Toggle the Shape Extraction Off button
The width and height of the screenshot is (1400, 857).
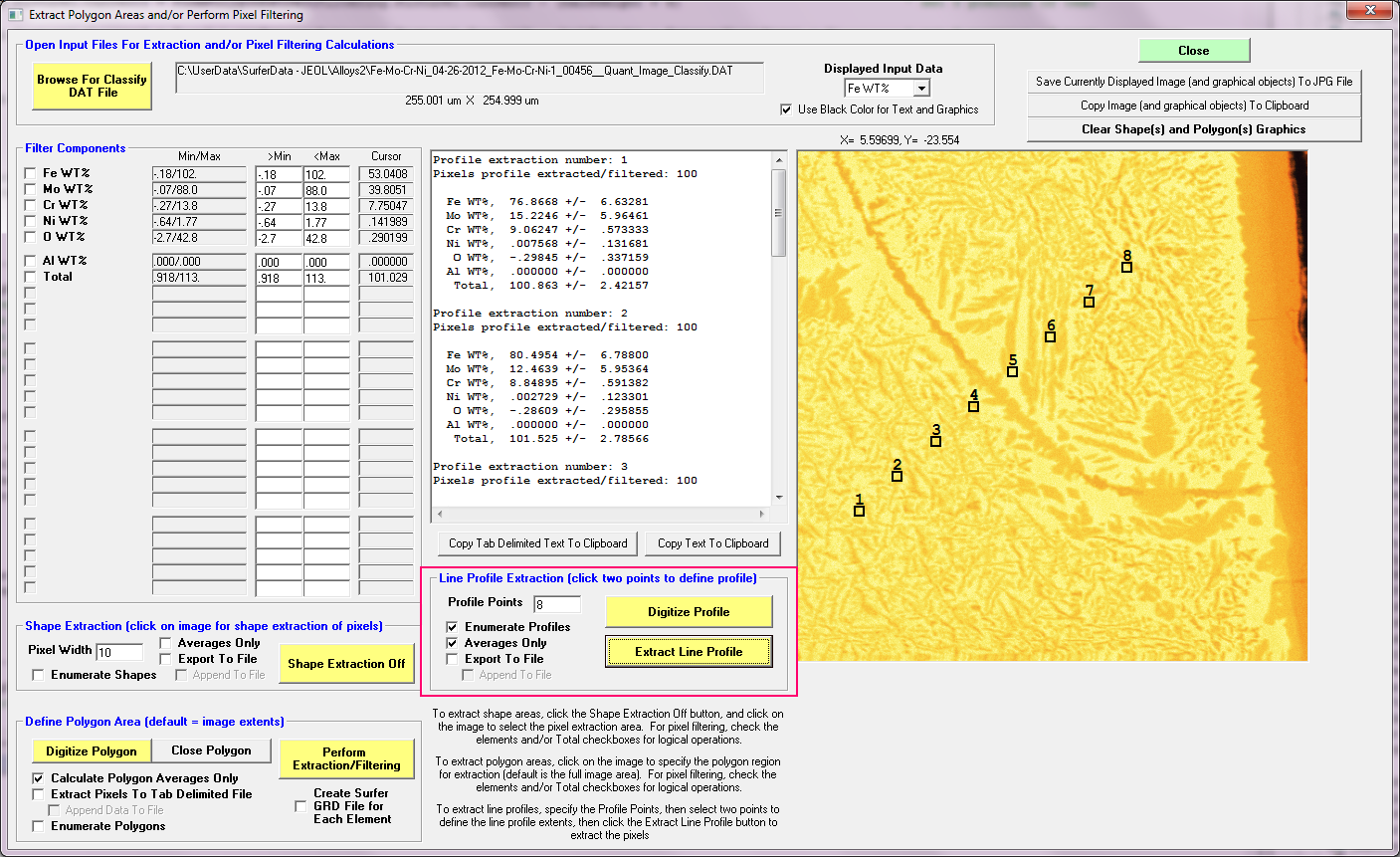tap(346, 664)
